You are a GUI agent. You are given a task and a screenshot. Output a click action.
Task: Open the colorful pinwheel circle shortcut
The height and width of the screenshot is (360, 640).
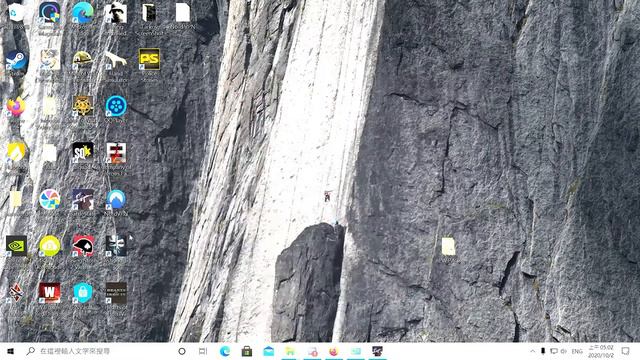click(50, 200)
